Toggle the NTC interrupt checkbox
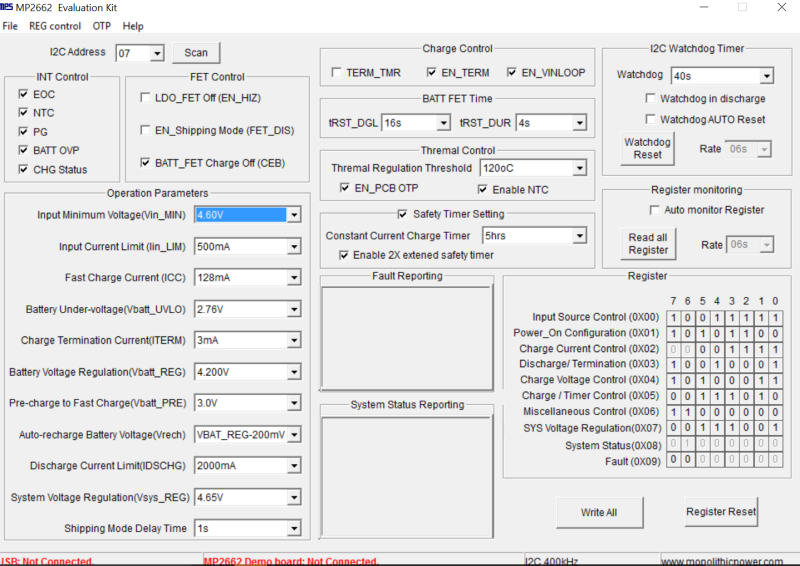Screen dimensions: 800x566 point(23,112)
